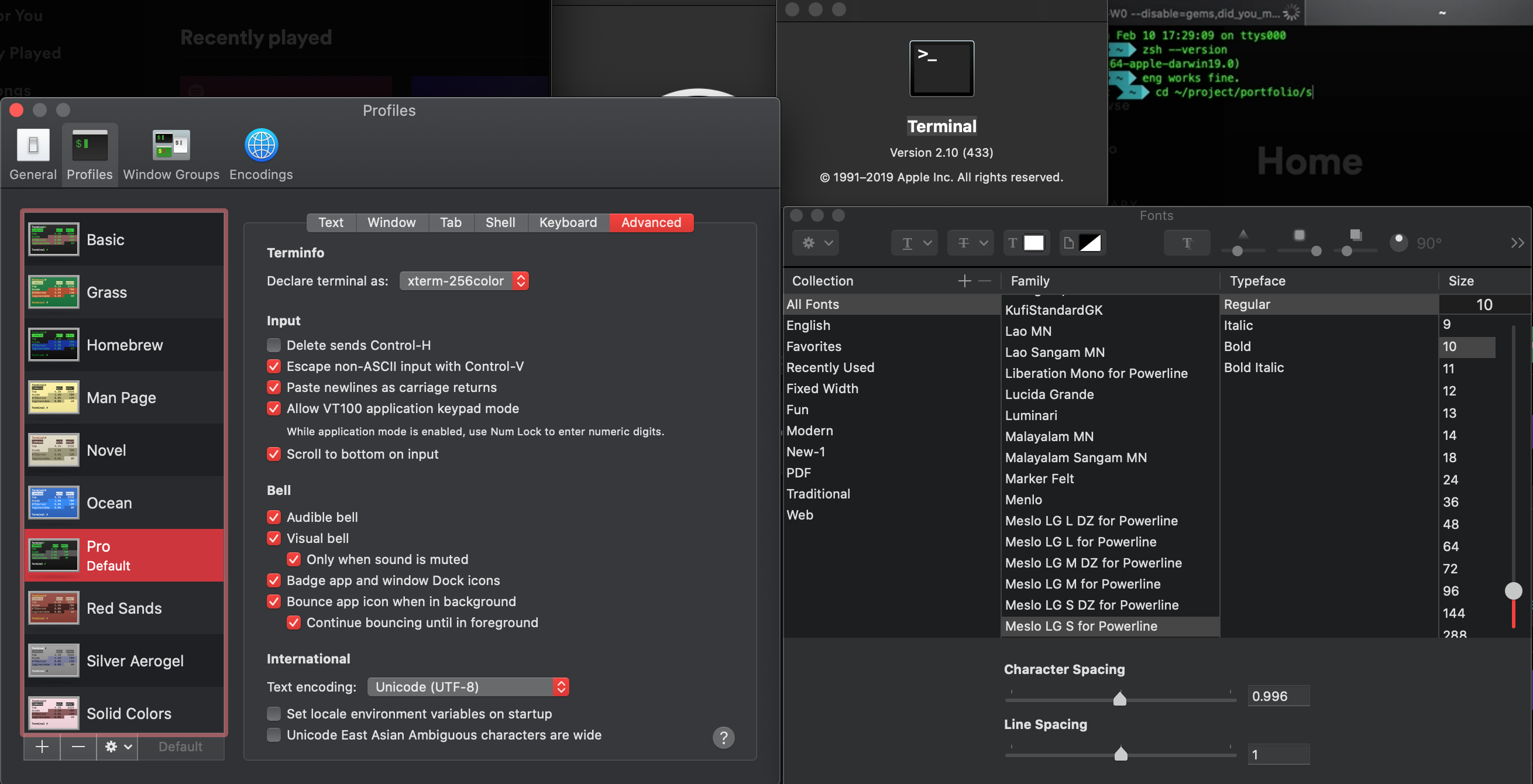The width and height of the screenshot is (1533, 784).
Task: Open Window Groups preferences icon
Action: pos(171,146)
